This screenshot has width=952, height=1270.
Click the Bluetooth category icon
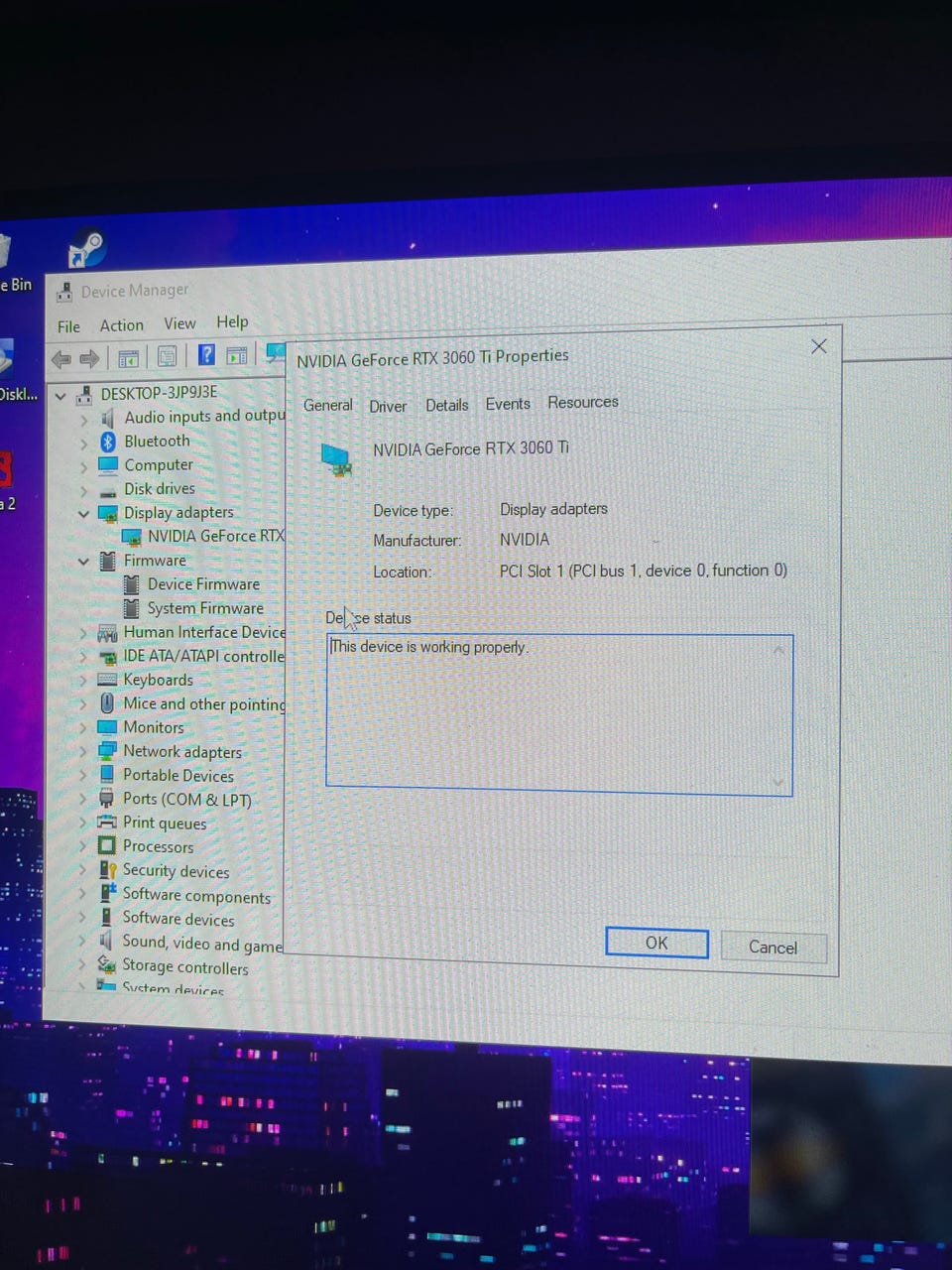tap(108, 442)
